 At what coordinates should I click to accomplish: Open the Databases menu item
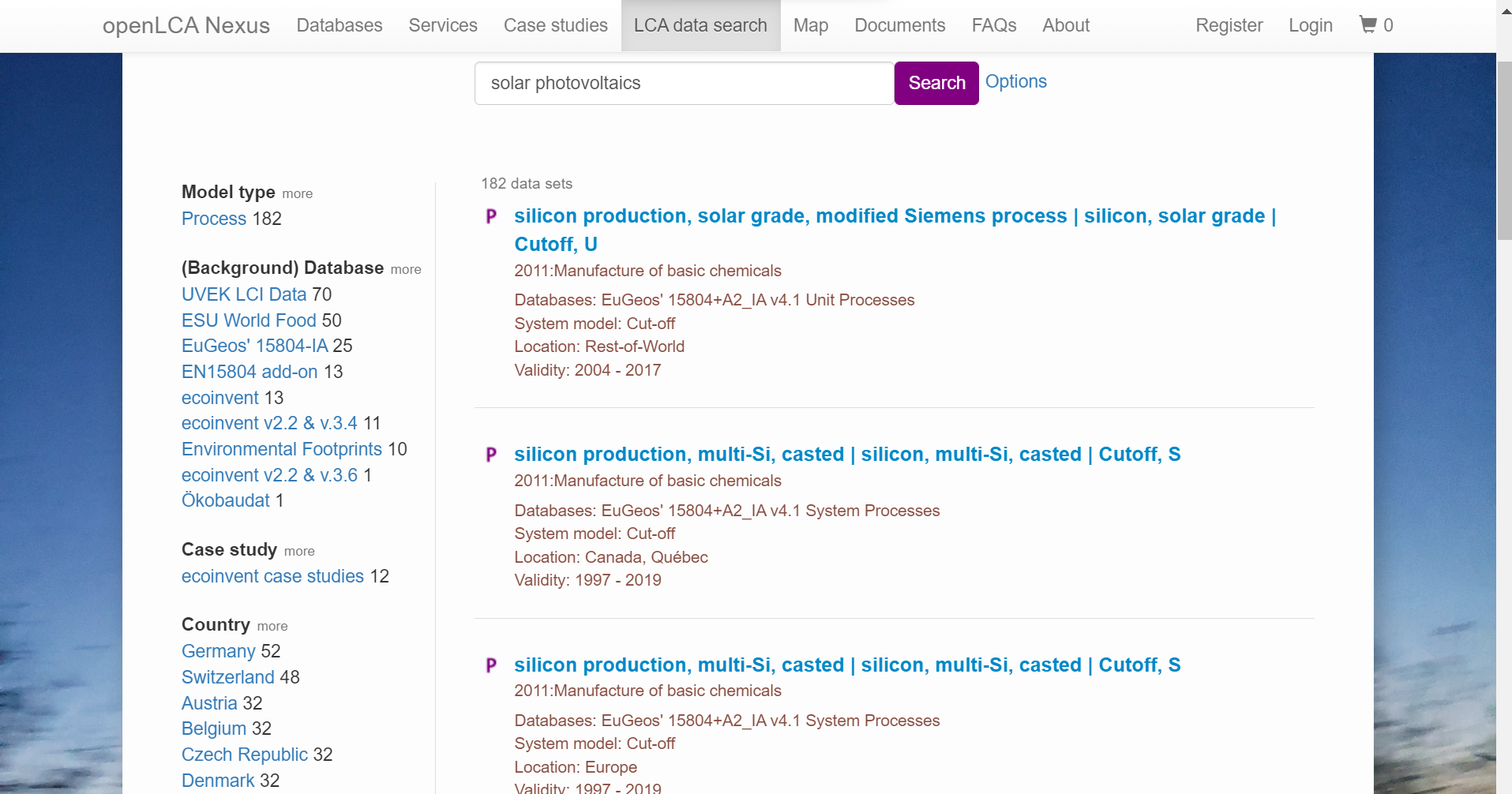340,26
